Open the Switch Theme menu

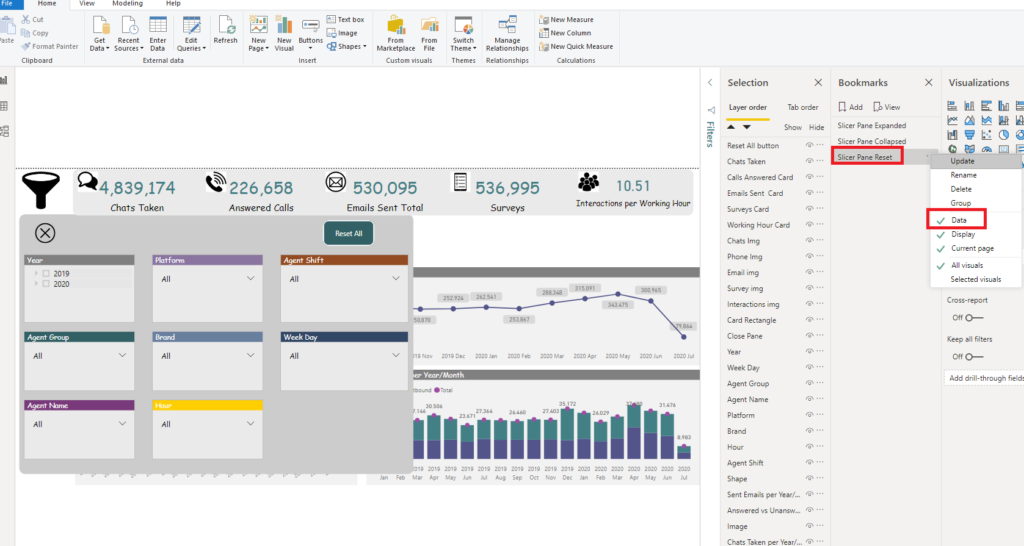click(463, 34)
